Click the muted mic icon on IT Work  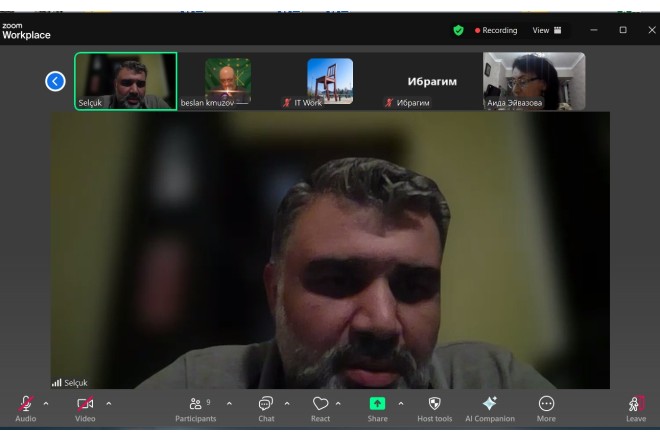coord(287,103)
